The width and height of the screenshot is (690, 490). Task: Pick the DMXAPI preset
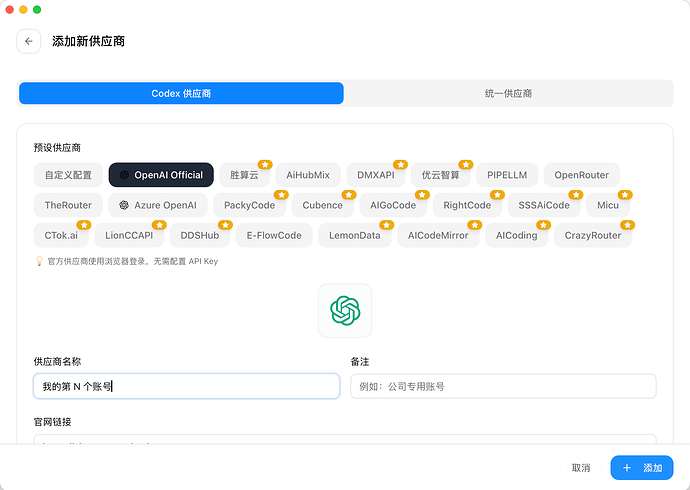point(376,175)
